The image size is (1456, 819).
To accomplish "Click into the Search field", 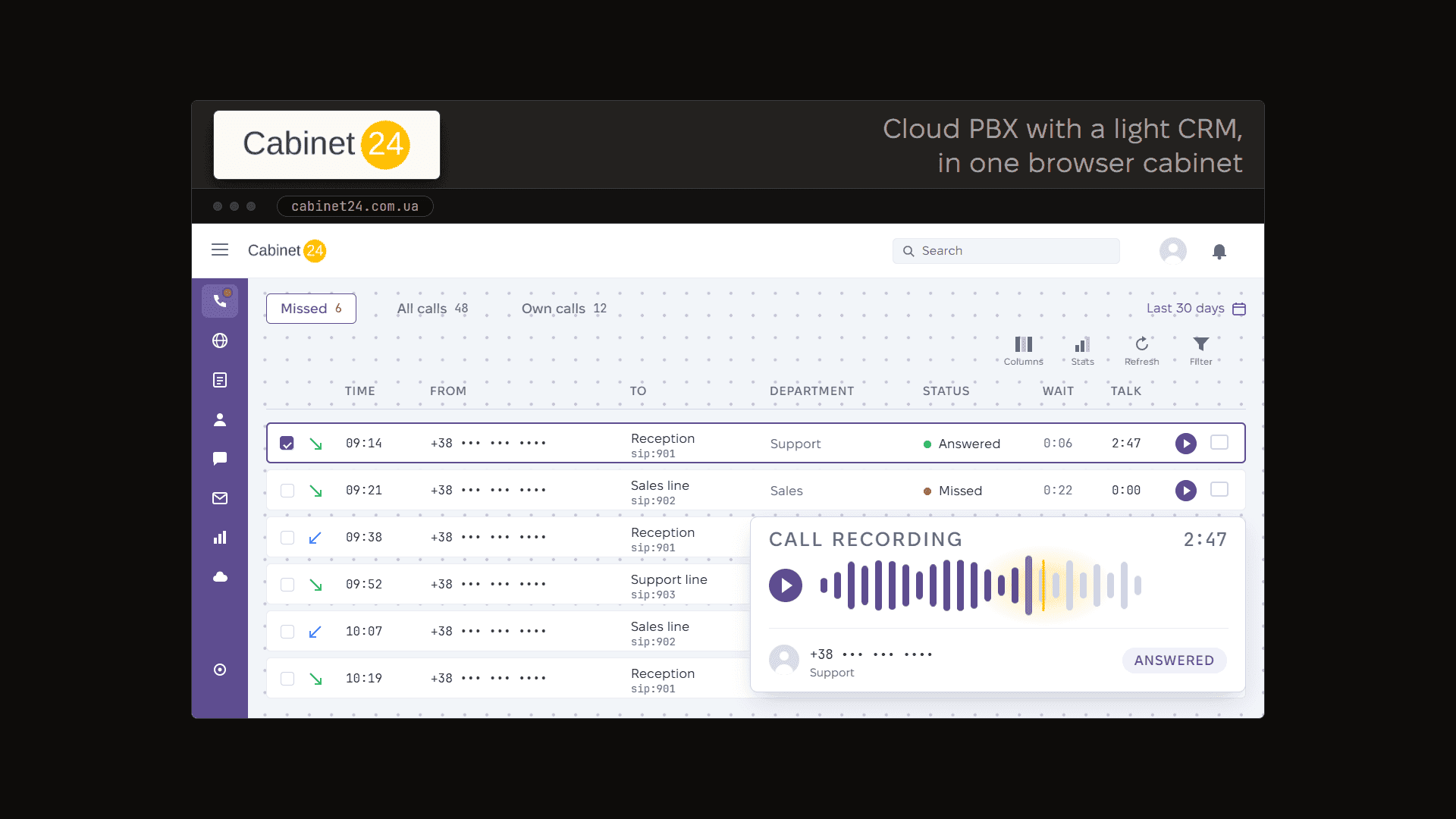I will point(1006,251).
